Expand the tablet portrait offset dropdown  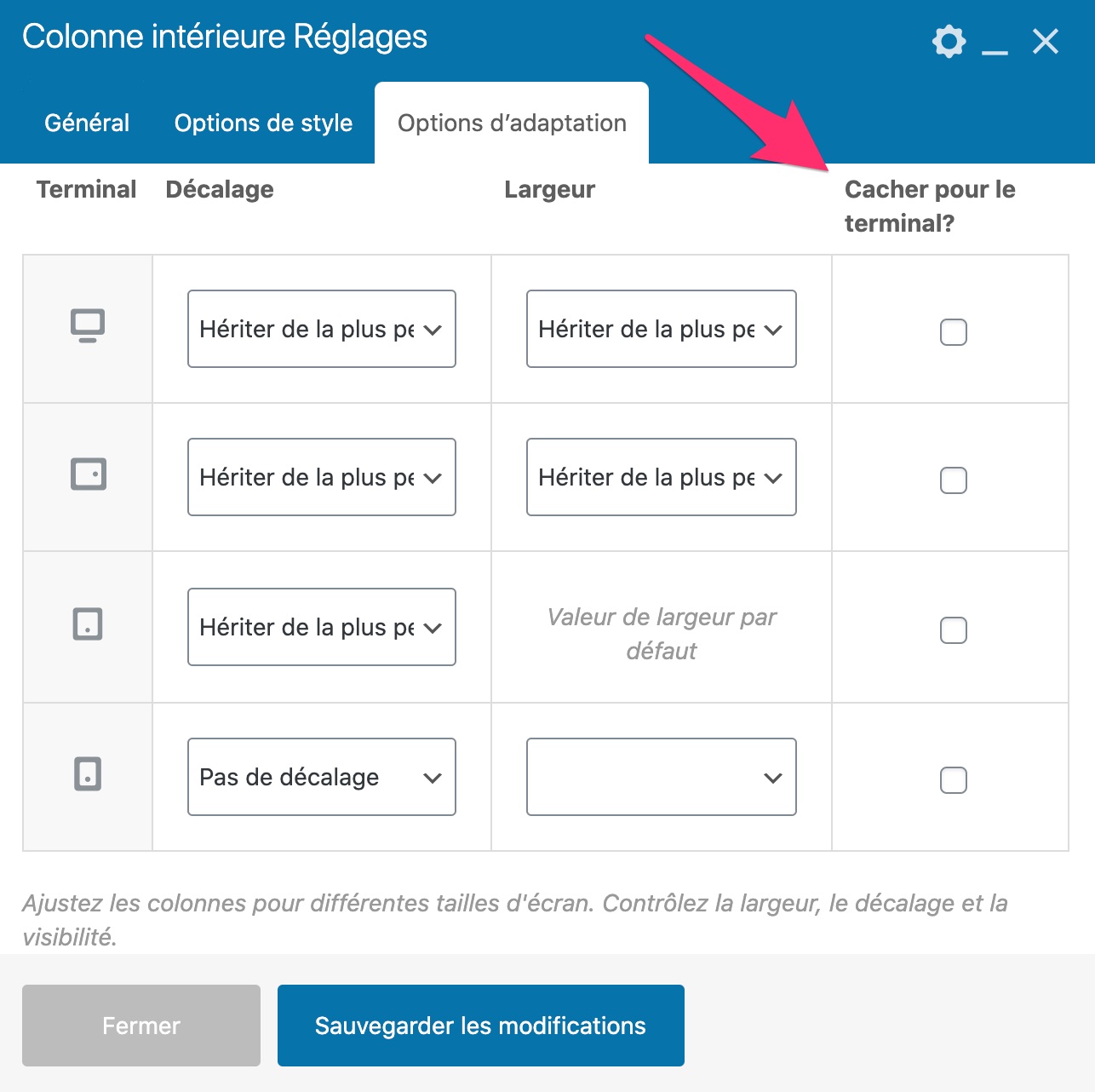321,627
